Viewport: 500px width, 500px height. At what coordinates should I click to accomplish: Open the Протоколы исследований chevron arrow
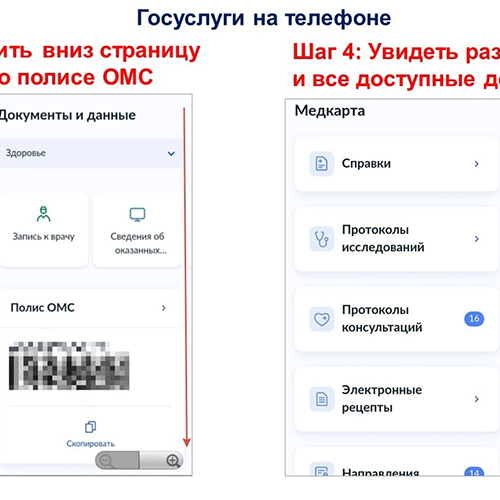pyautogui.click(x=477, y=239)
